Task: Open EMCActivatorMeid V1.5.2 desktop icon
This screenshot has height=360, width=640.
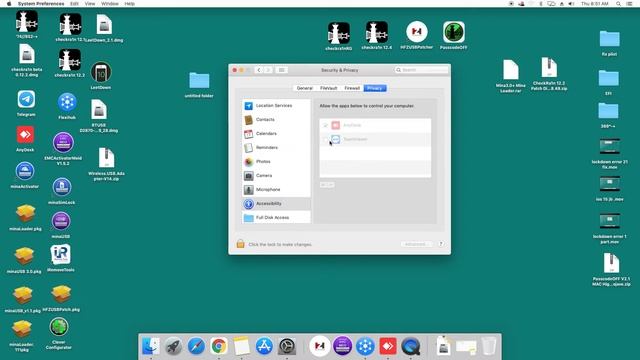Action: (63, 143)
